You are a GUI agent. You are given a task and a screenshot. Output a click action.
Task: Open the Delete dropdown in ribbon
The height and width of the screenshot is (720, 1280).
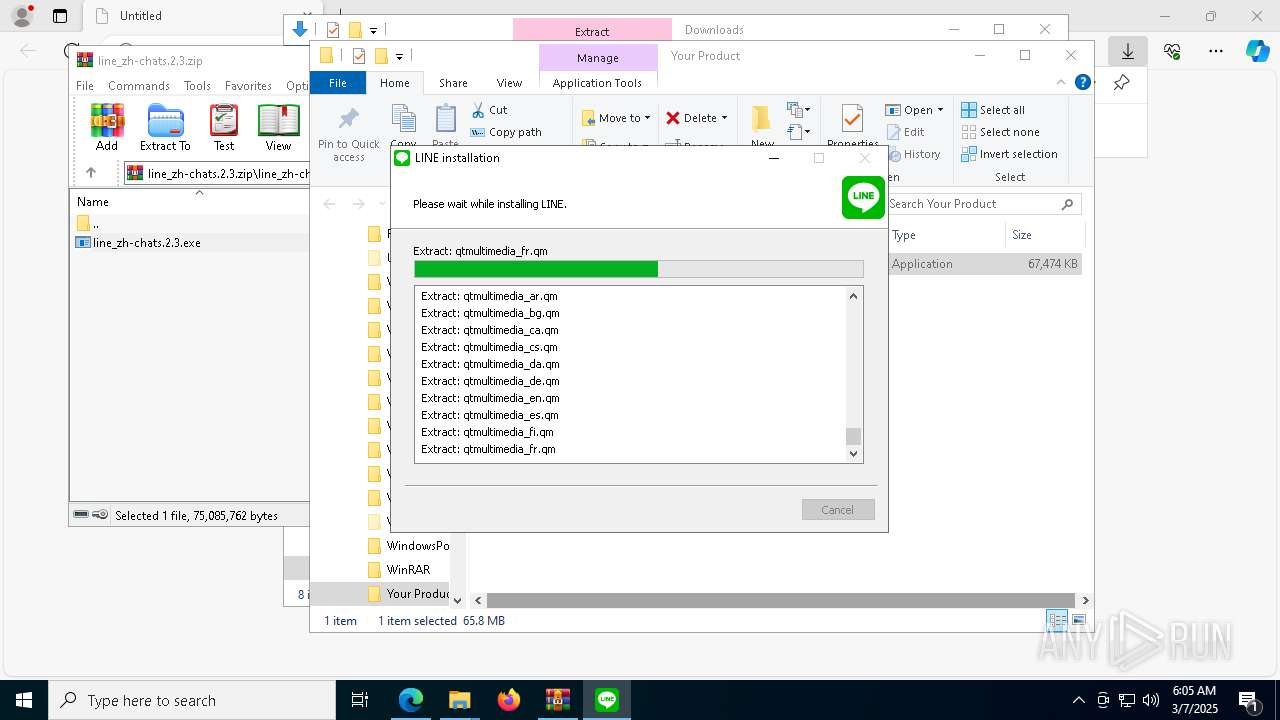click(697, 118)
